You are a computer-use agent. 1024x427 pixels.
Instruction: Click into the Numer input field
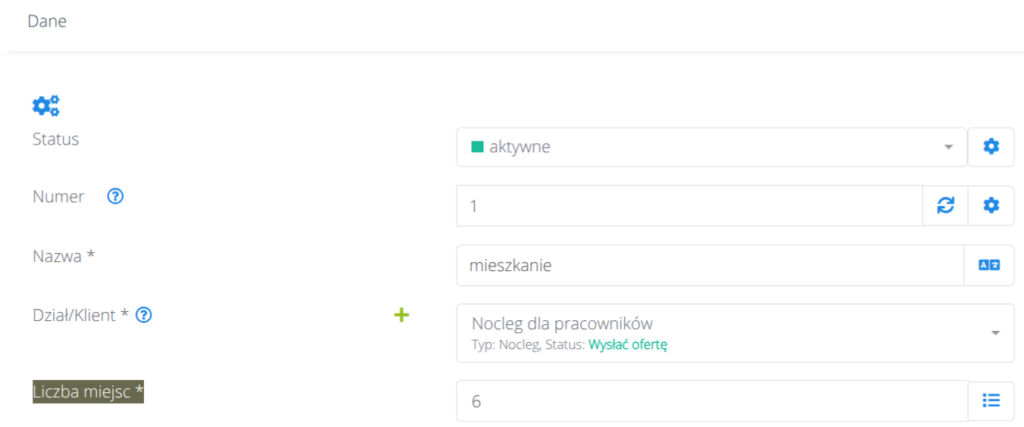click(688, 205)
